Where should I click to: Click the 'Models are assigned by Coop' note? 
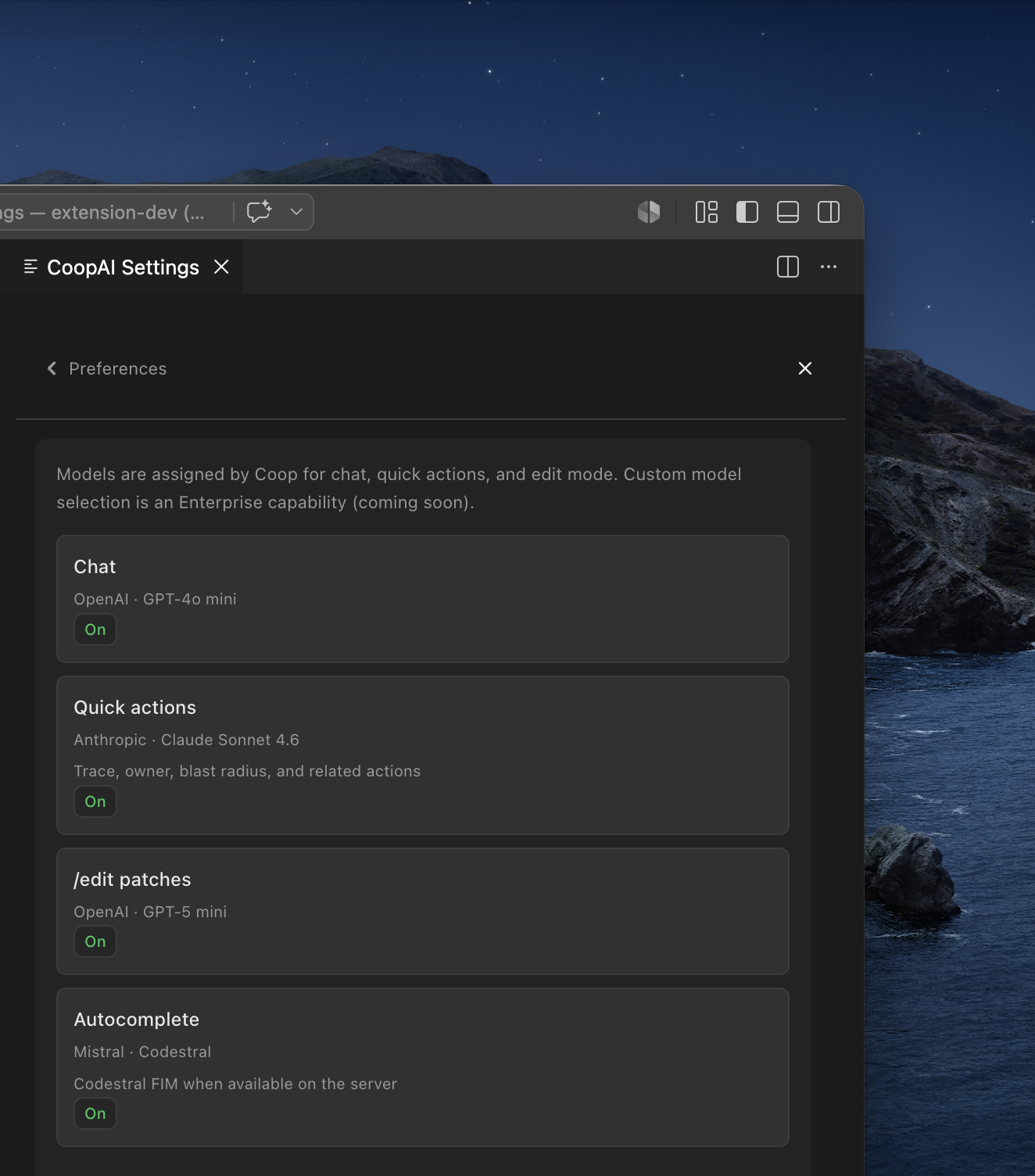[399, 489]
